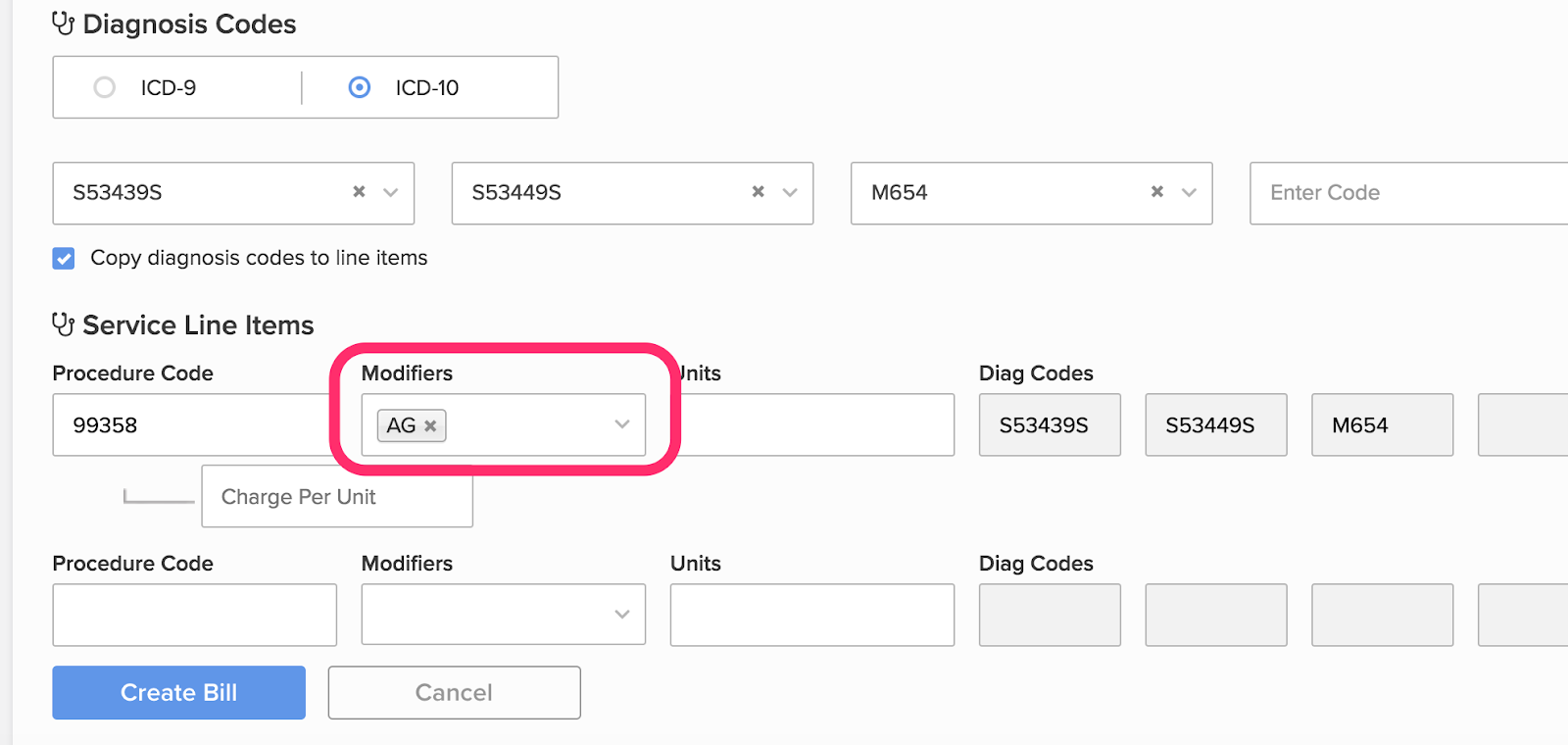Image resolution: width=1568 pixels, height=745 pixels.
Task: Uncheck Copy diagnosis codes to line items
Action: click(64, 258)
